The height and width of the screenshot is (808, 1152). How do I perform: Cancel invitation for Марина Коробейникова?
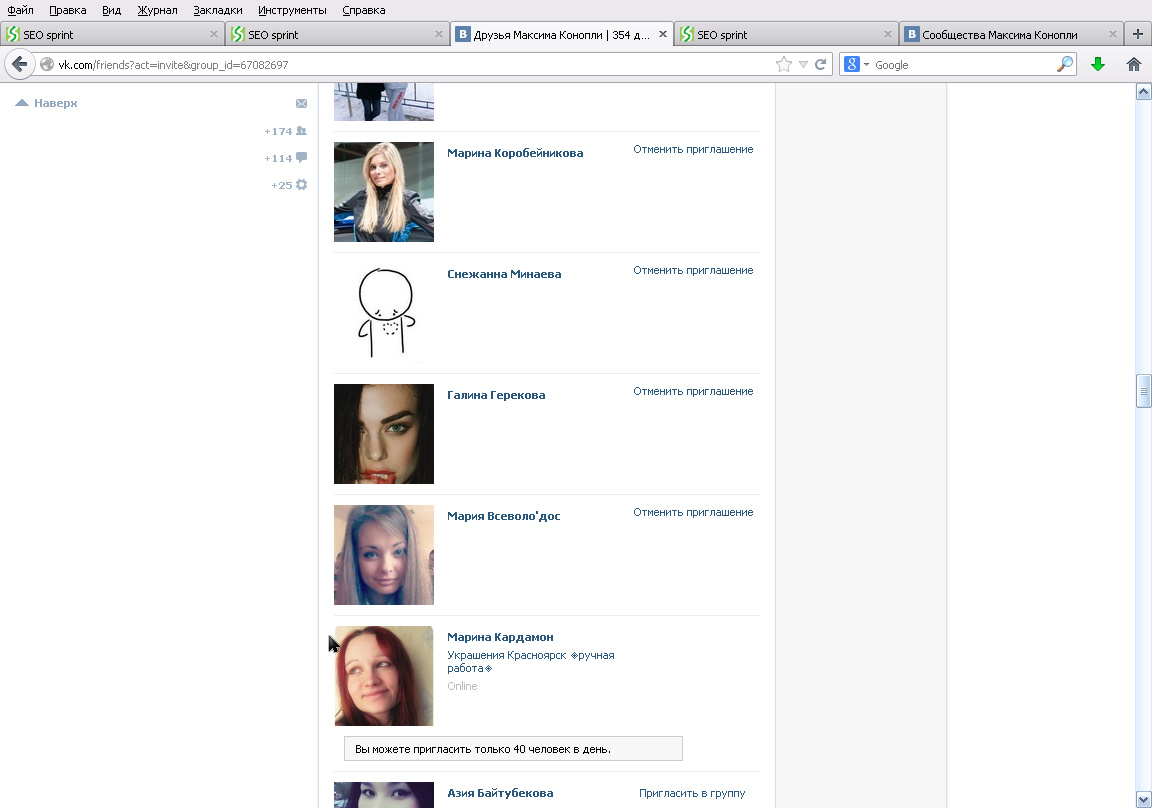point(693,149)
